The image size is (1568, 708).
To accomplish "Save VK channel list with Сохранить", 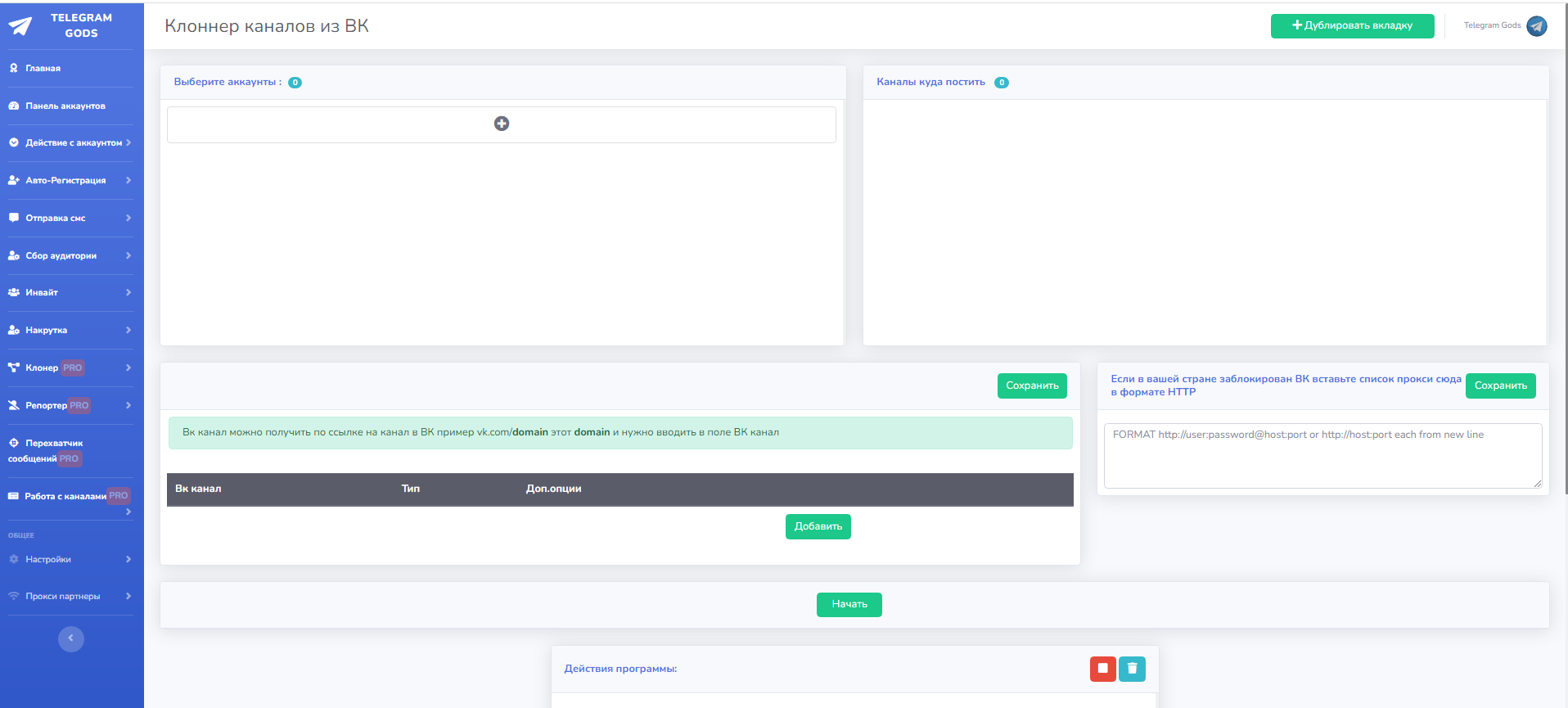I will click(1032, 386).
